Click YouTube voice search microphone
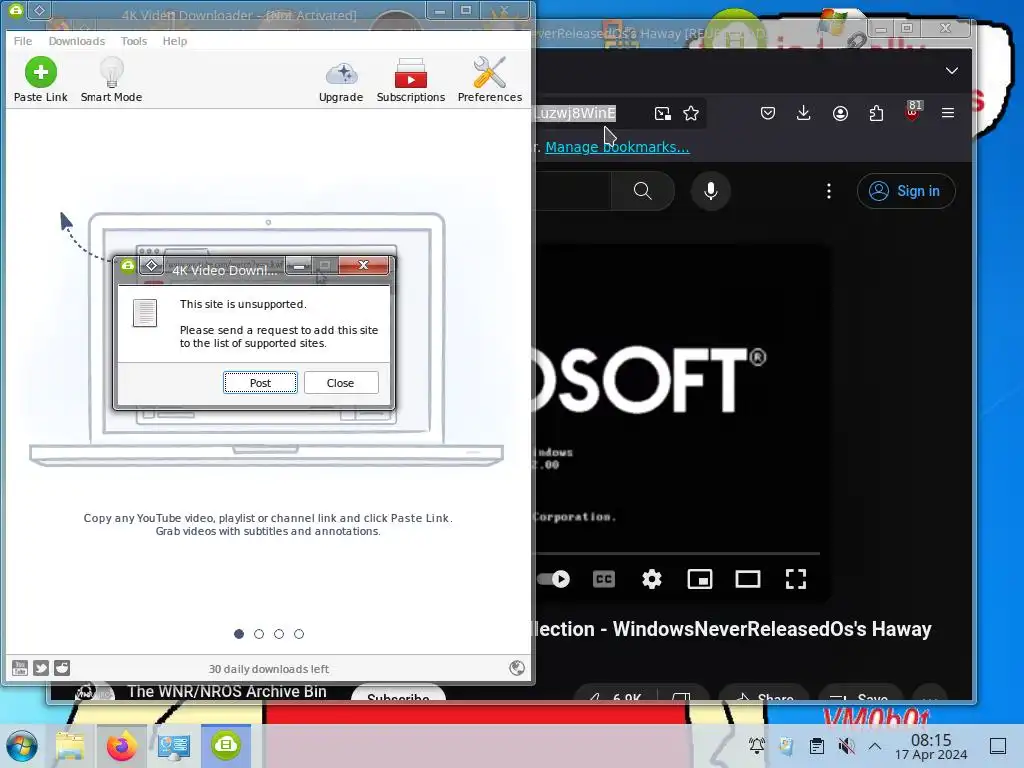Viewport: 1024px width, 768px height. tap(711, 191)
